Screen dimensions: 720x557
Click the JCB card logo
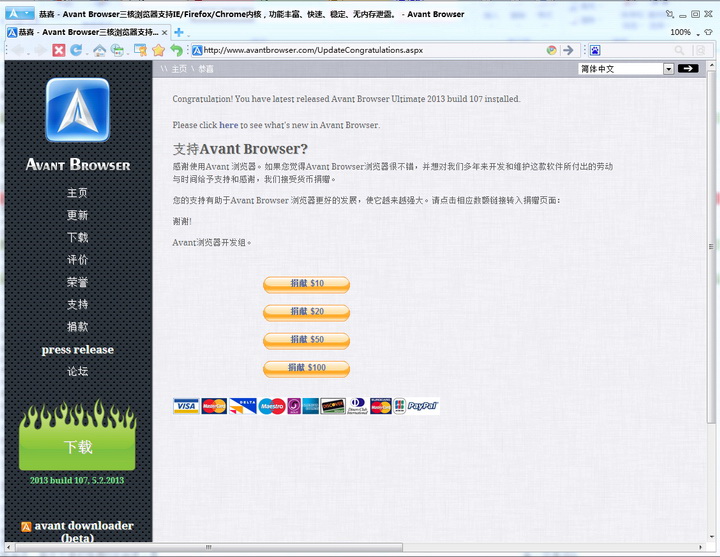399,406
